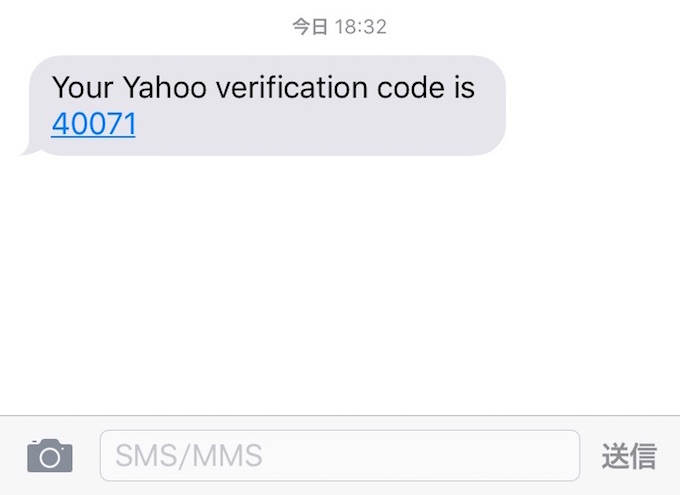680x495 pixels.
Task: Tap the 40071 verification code link
Action: point(93,124)
